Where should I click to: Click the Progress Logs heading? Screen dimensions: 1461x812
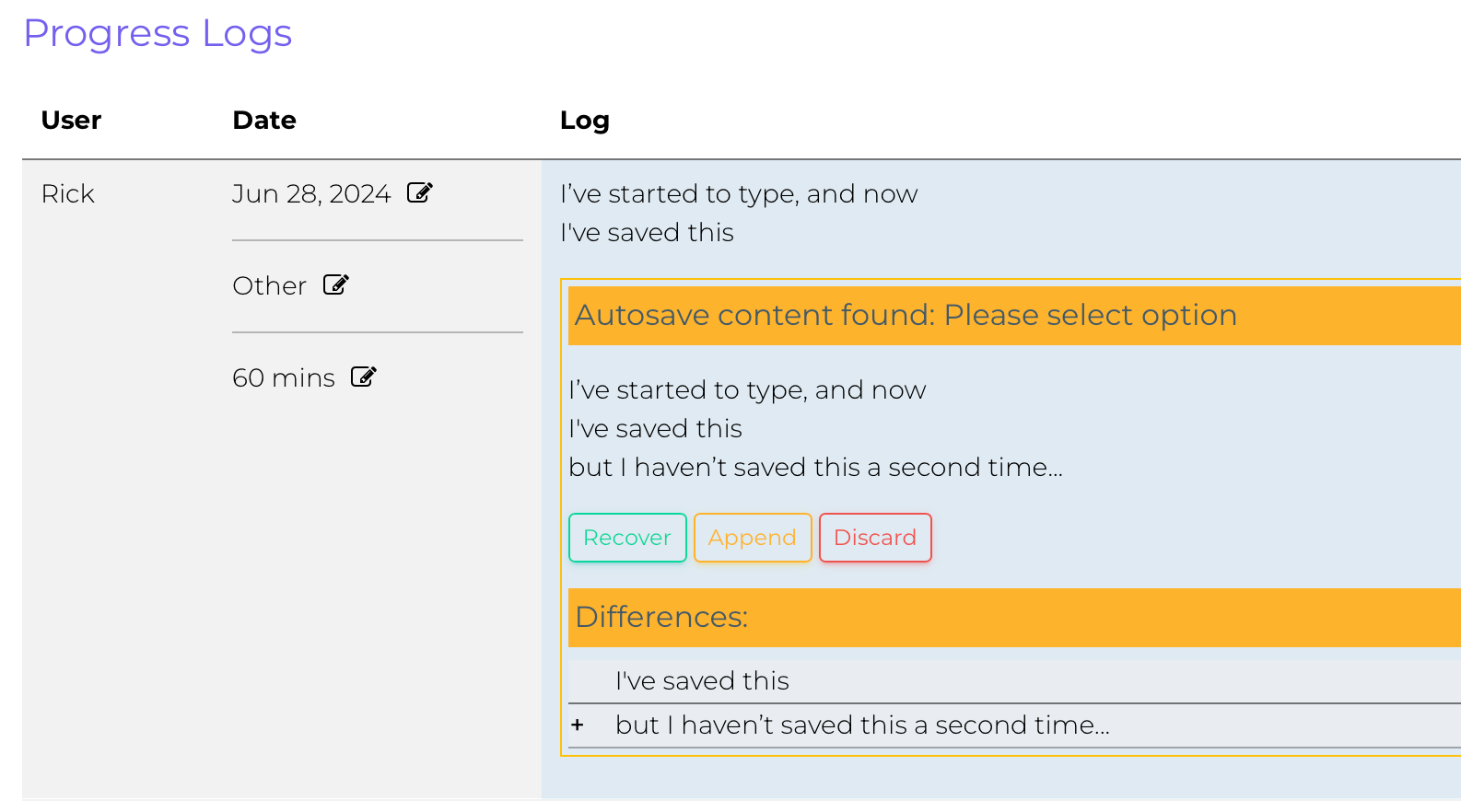tap(158, 34)
